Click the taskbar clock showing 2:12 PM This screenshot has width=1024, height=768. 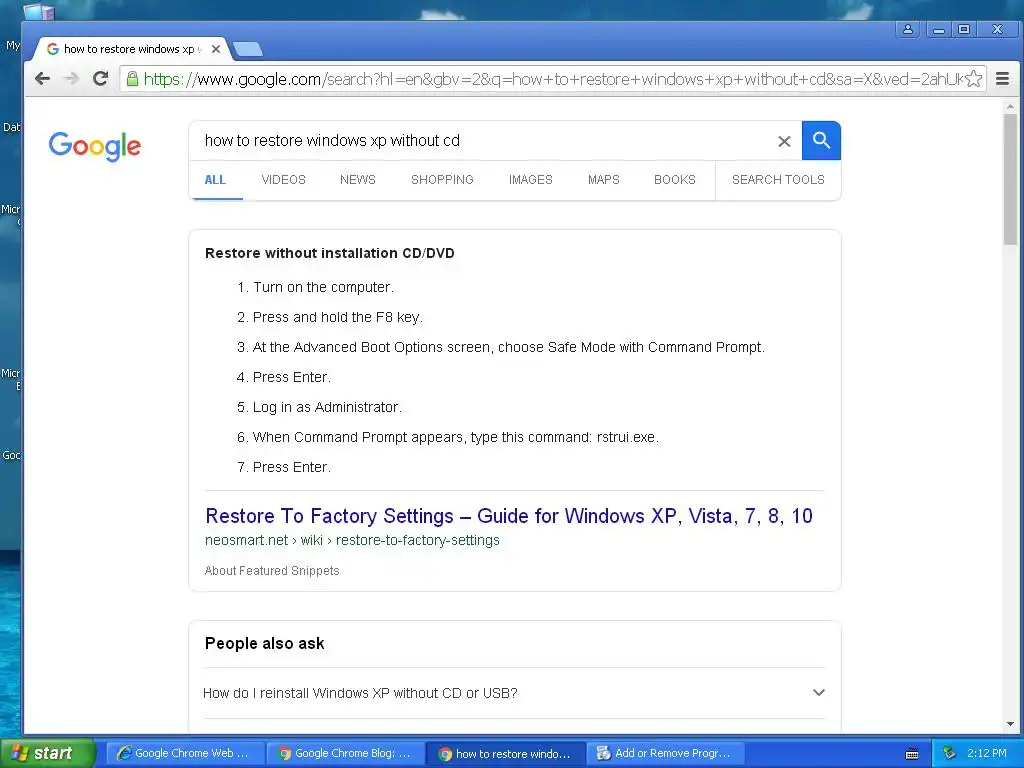coord(987,754)
